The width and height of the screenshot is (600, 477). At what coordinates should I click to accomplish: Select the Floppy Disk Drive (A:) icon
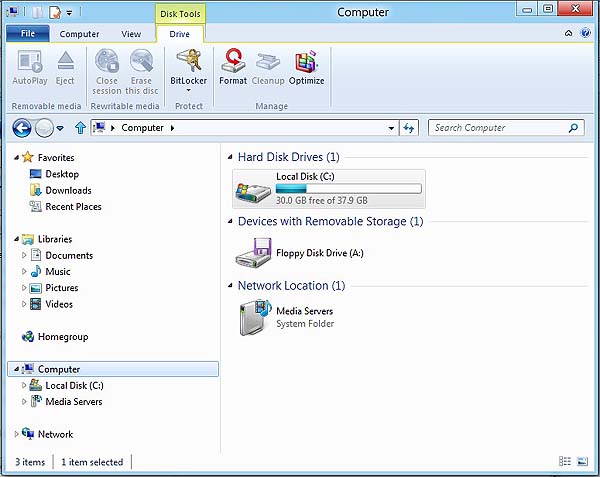click(x=254, y=253)
